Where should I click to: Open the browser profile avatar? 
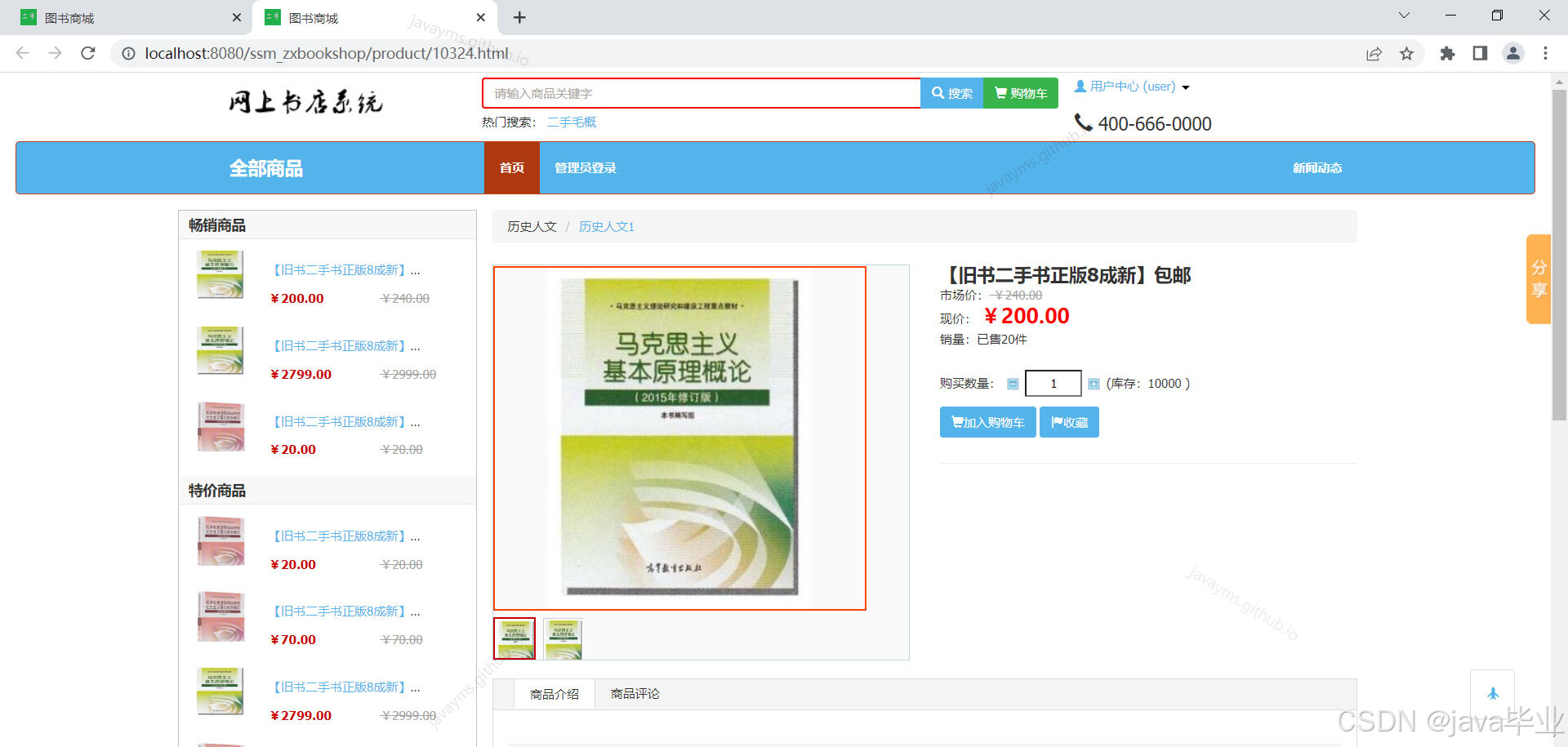tap(1512, 54)
